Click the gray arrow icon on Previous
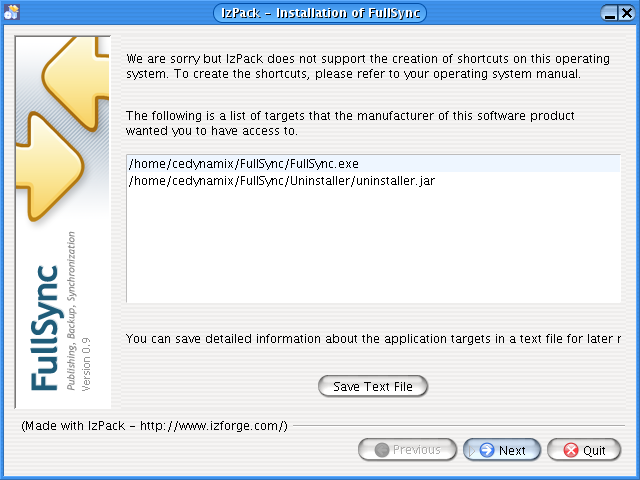This screenshot has height=480, width=640. [382, 450]
